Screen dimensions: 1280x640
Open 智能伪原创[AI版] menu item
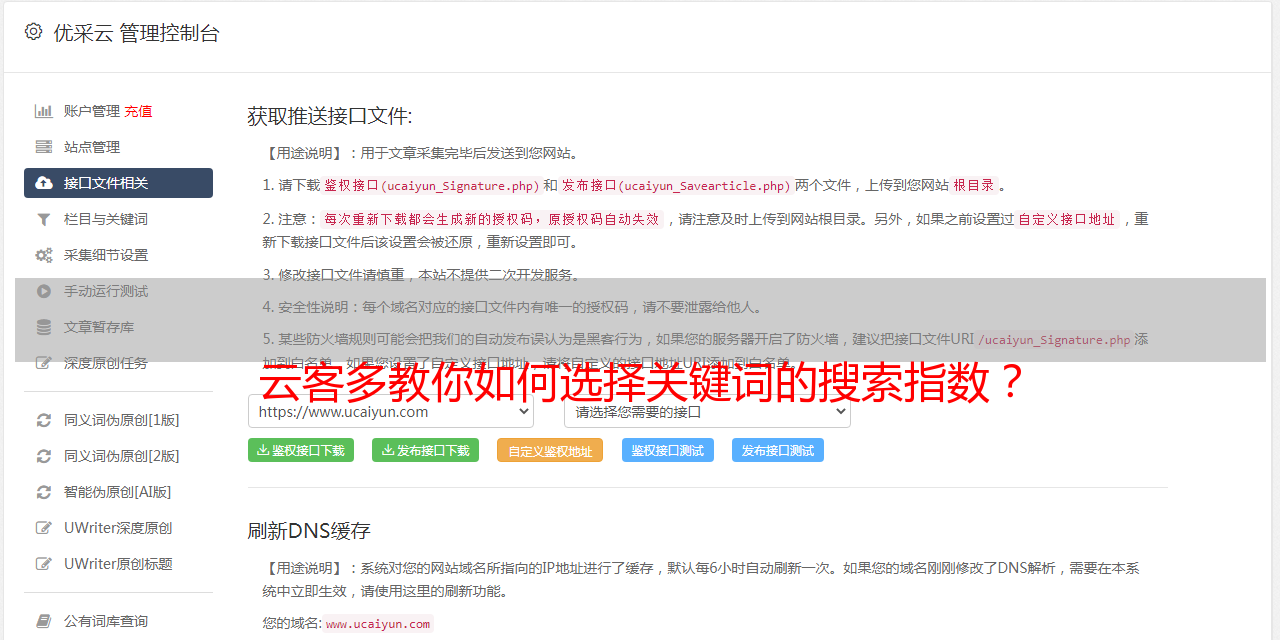(118, 492)
